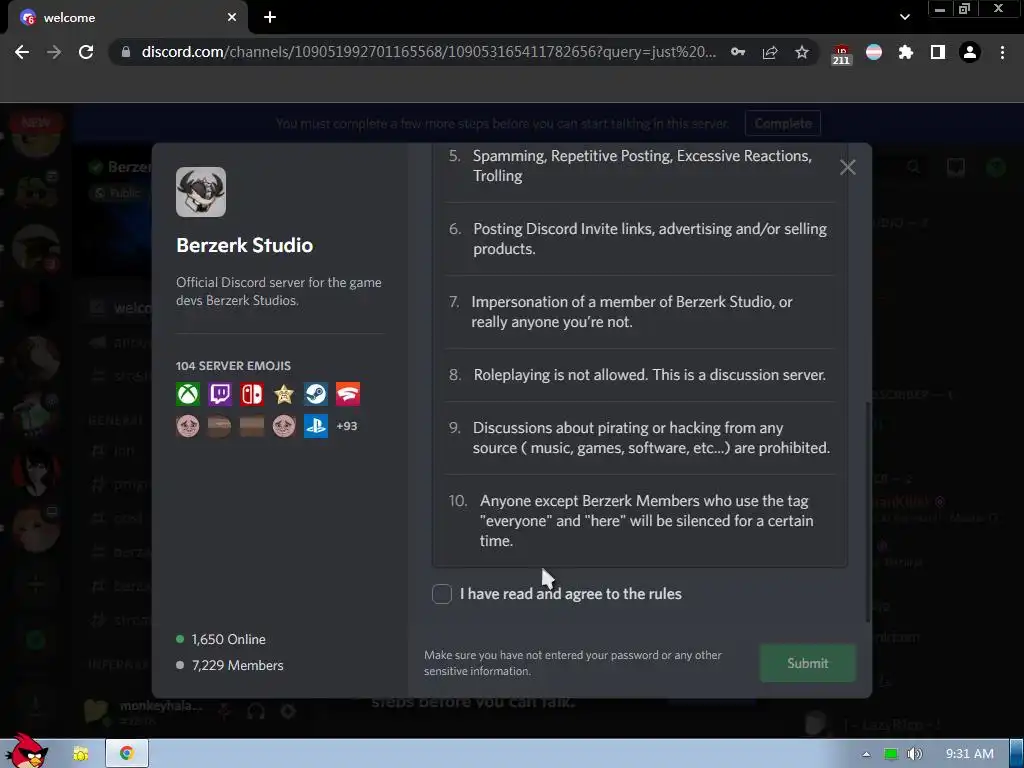
Task: Open the Chrome profile avatar
Action: click(970, 52)
